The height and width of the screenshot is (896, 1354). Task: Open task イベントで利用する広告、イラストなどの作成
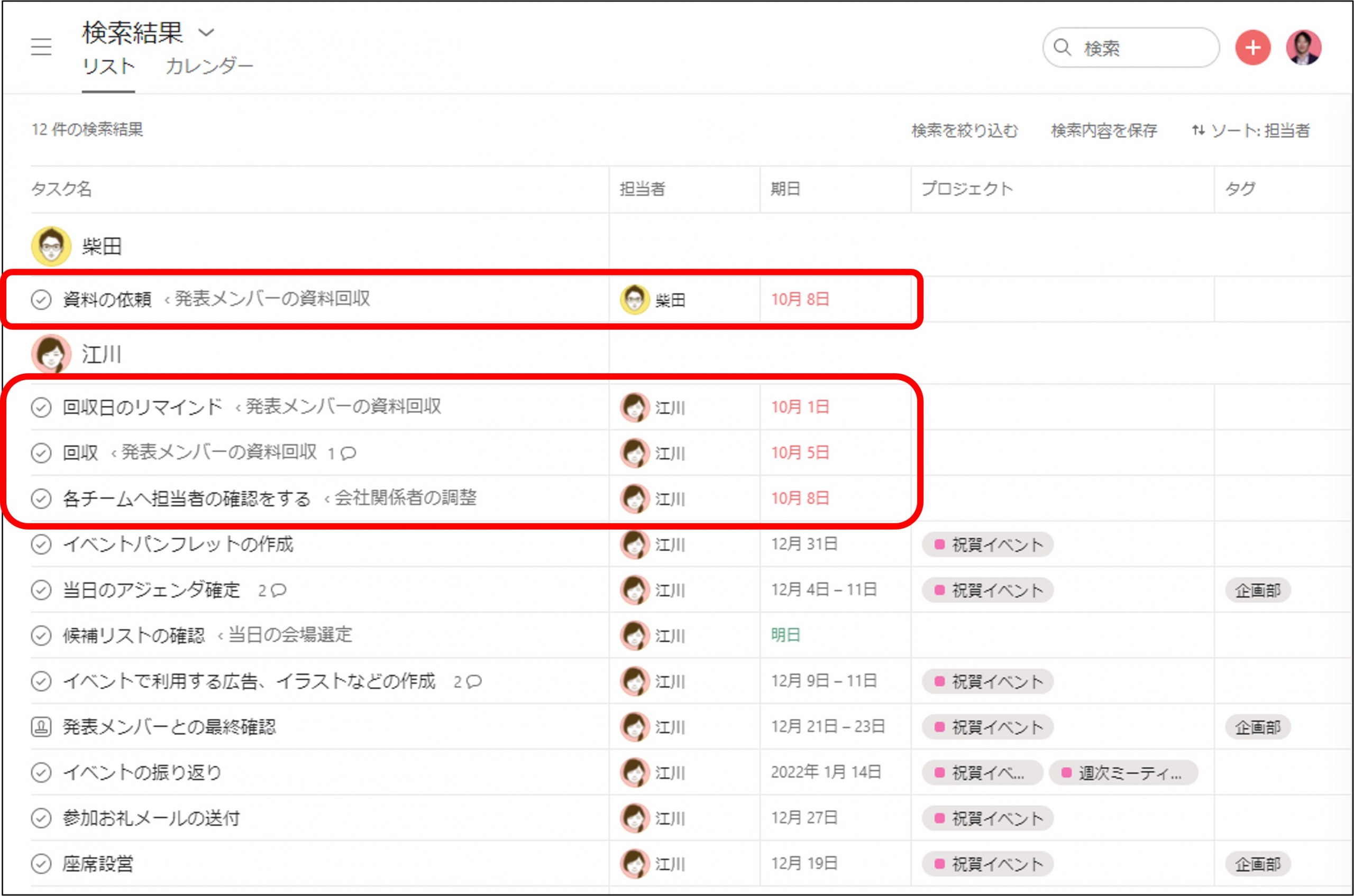249,680
